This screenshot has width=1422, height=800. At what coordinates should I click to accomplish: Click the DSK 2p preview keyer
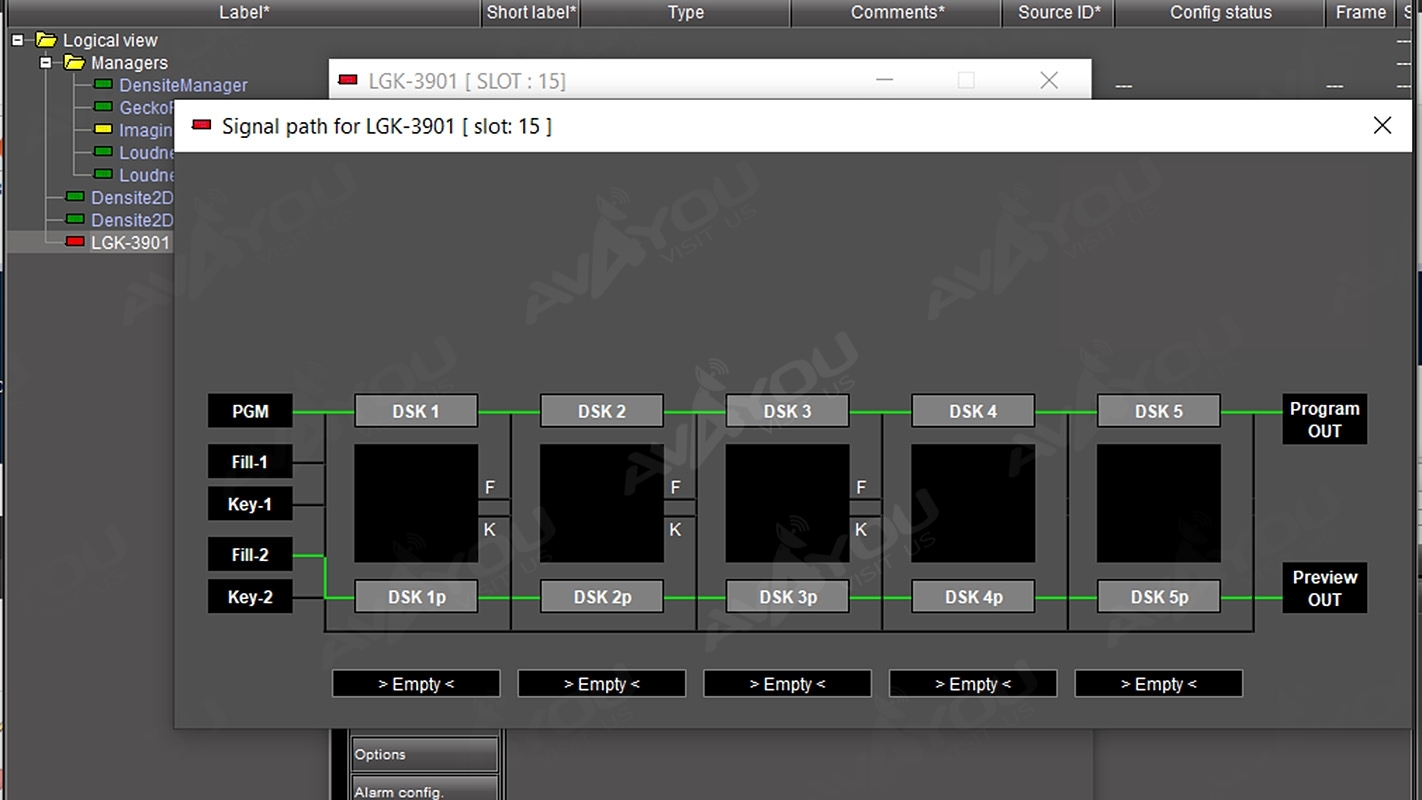tap(602, 597)
